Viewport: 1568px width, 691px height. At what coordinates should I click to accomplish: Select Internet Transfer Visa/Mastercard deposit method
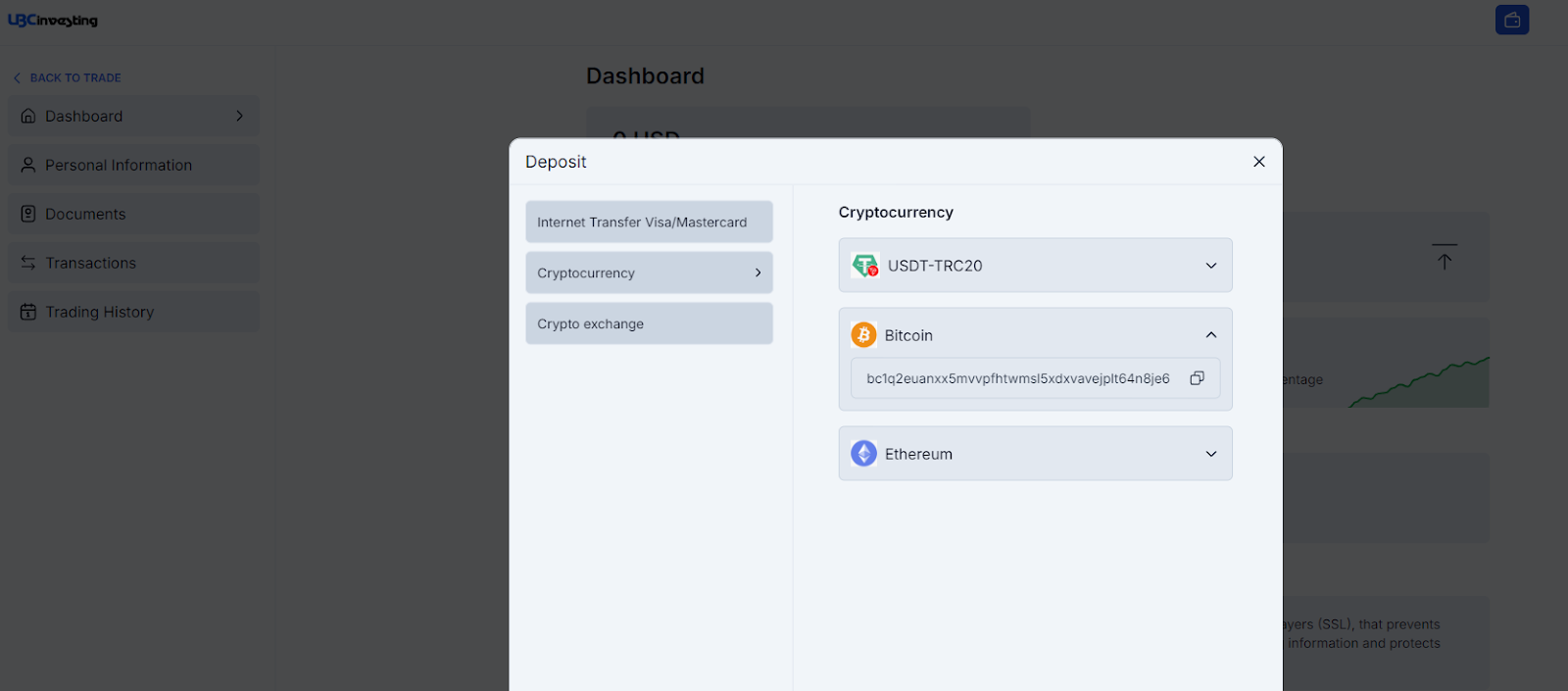coord(649,222)
